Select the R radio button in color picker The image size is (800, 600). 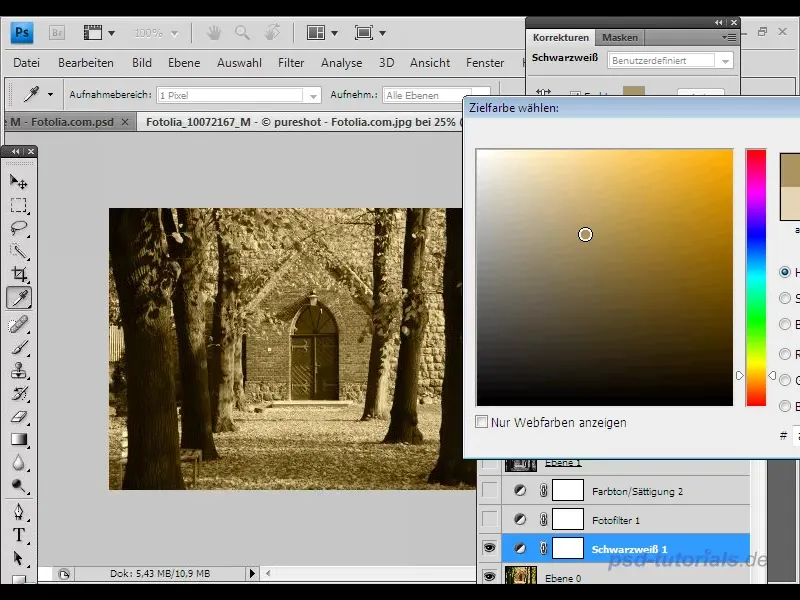point(785,354)
